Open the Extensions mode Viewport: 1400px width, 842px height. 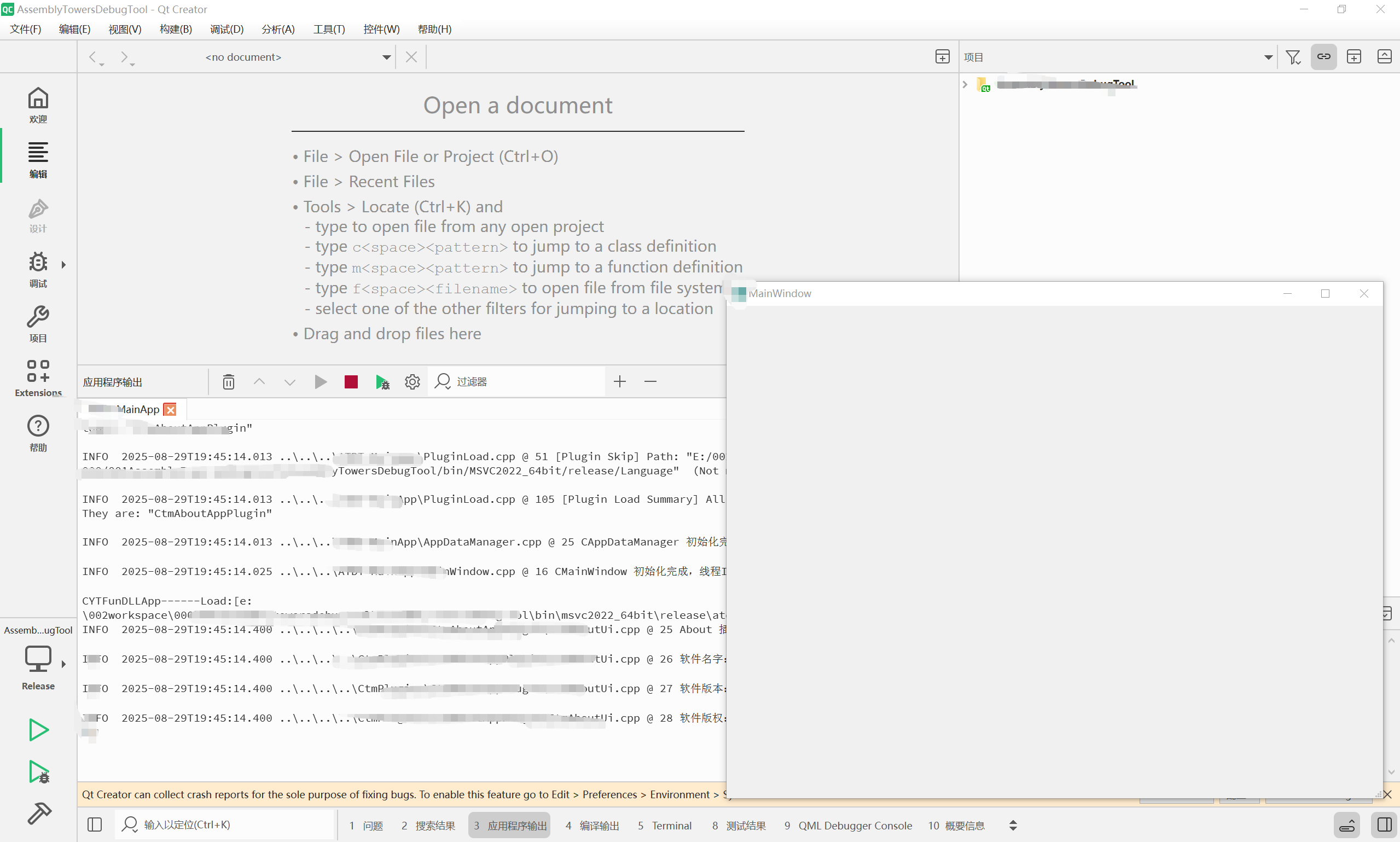(38, 379)
